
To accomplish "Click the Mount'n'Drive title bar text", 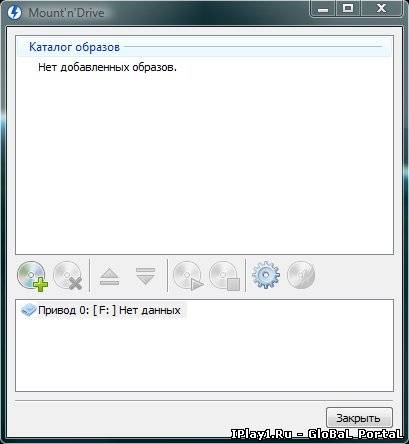I will pos(66,13).
